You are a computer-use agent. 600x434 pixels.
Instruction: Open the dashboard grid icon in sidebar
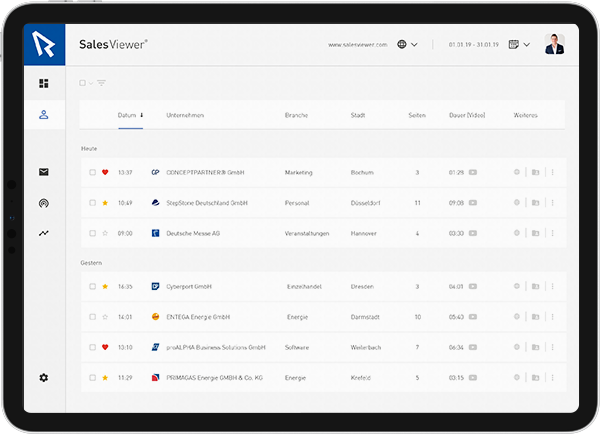pos(43,84)
